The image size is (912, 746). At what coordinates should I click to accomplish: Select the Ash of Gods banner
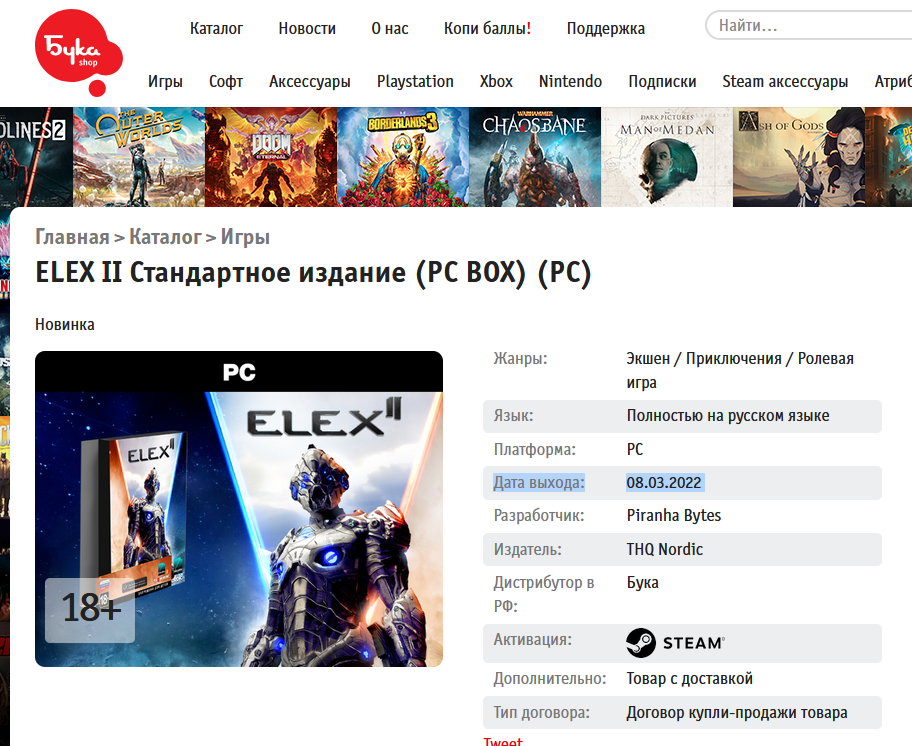[799, 157]
